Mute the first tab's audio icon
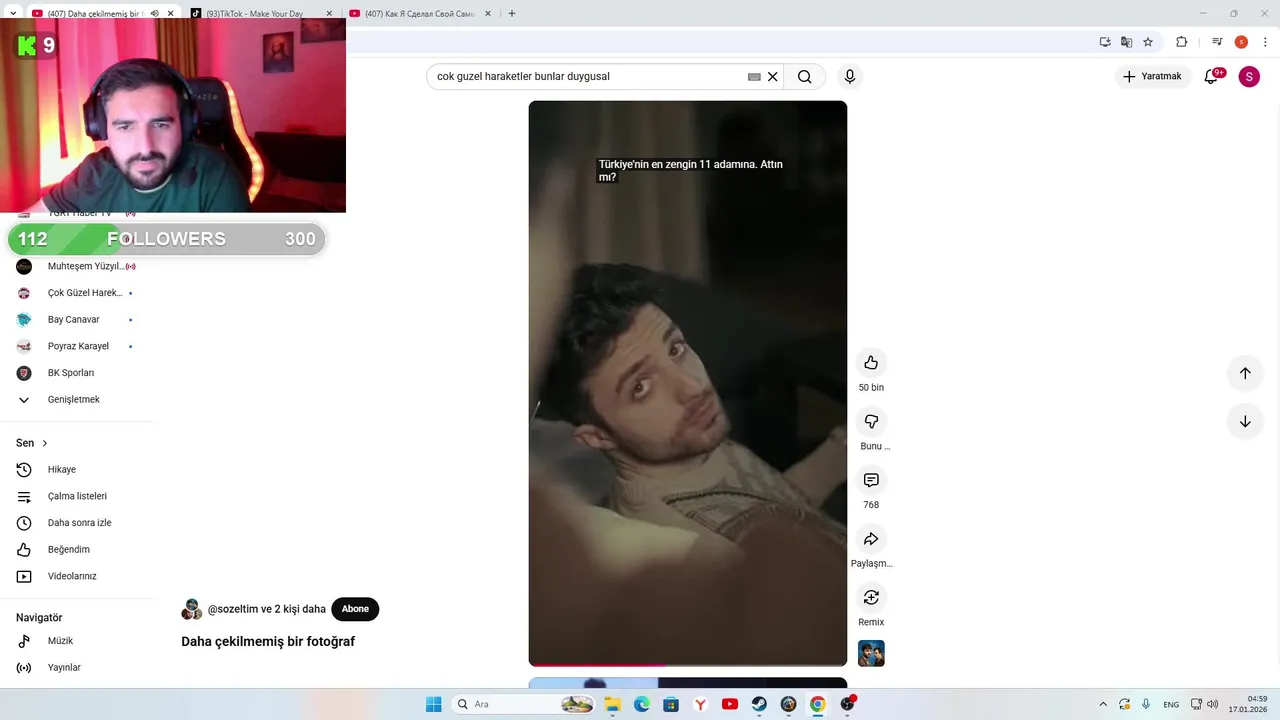Viewport: 1280px width, 720px height. tap(154, 14)
